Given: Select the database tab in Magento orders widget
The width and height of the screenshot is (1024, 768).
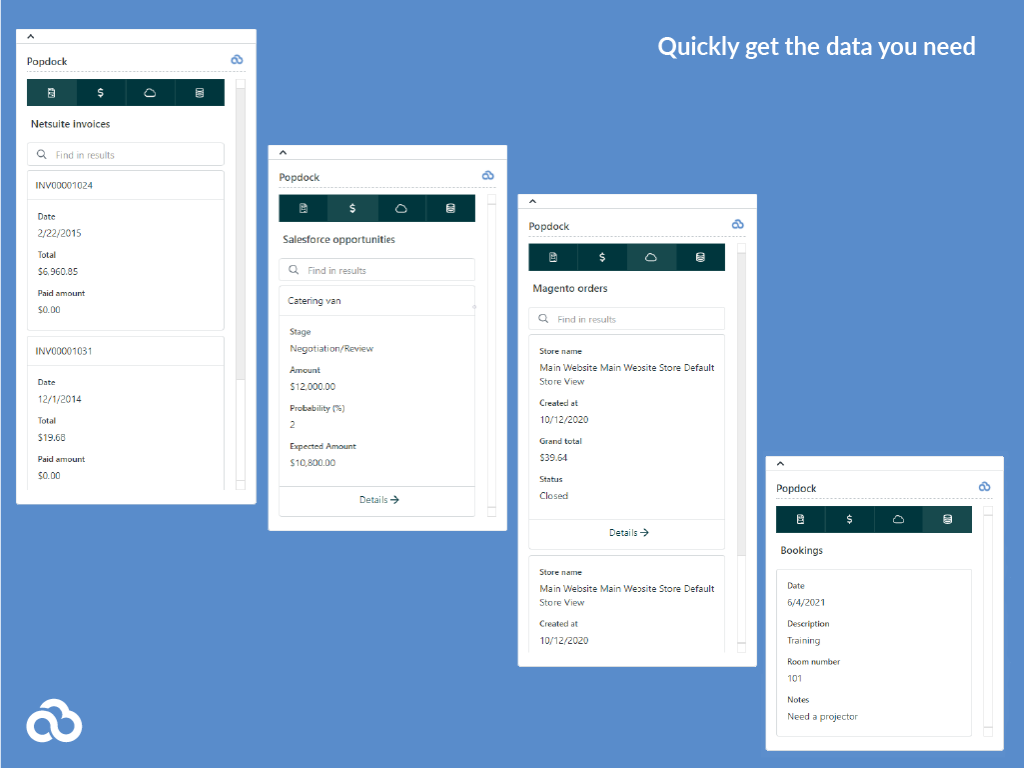Looking at the screenshot, I should point(701,257).
